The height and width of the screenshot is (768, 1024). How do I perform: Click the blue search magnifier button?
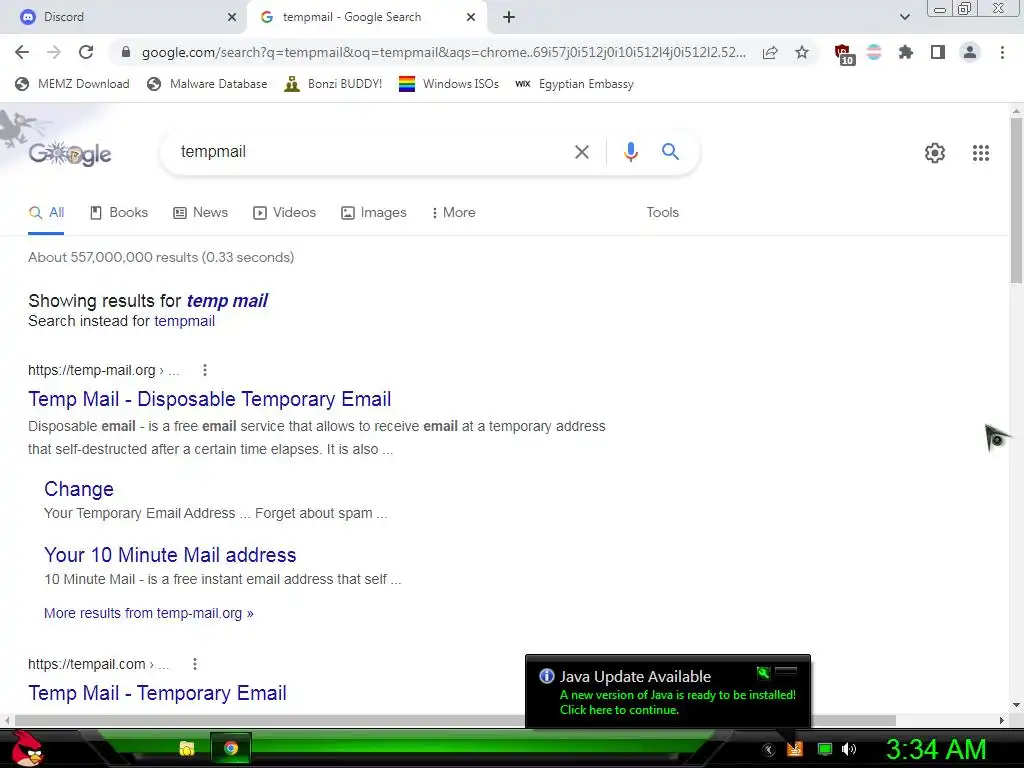click(670, 152)
